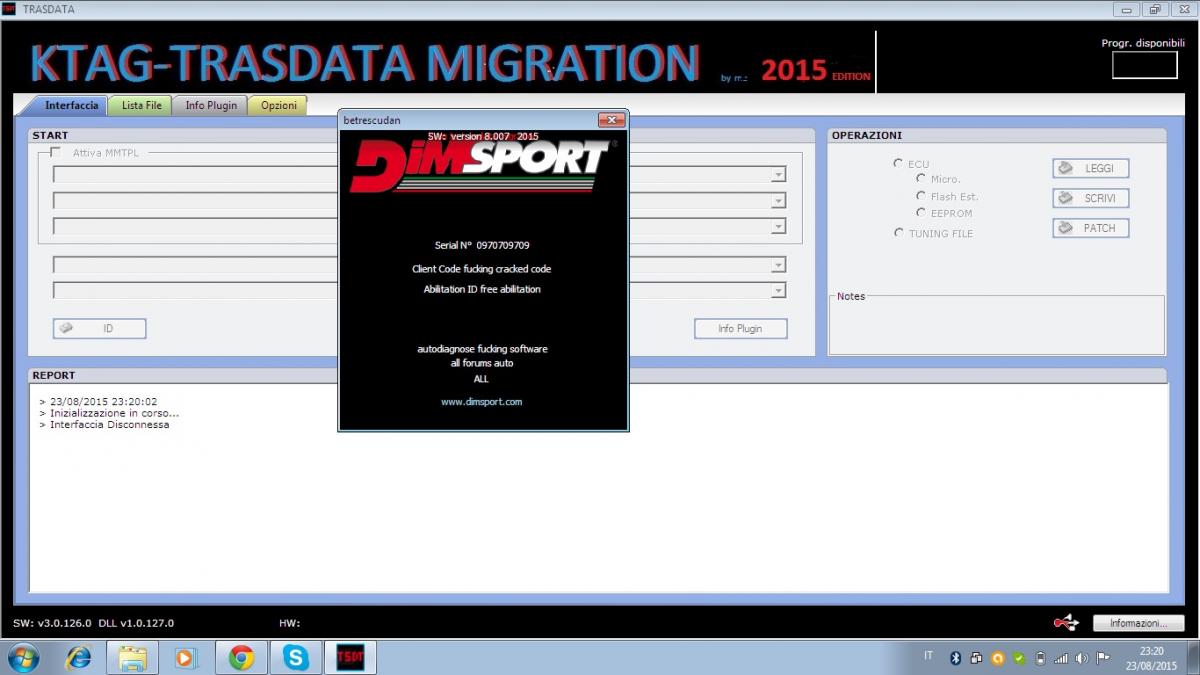The image size is (1200, 675).
Task: Open Windows Explorer from taskbar
Action: click(x=132, y=657)
